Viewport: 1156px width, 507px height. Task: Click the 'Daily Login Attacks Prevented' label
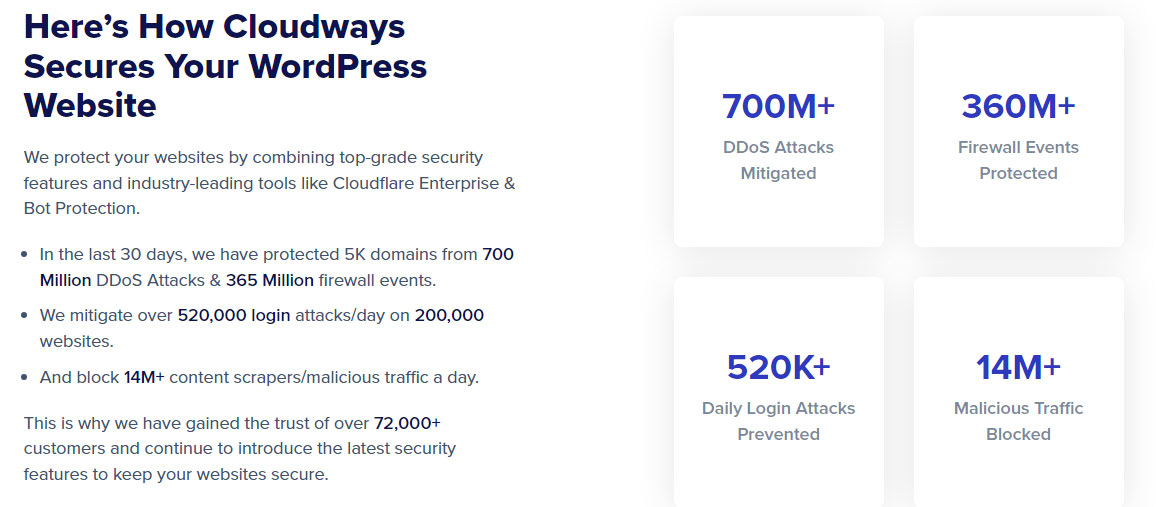(779, 421)
